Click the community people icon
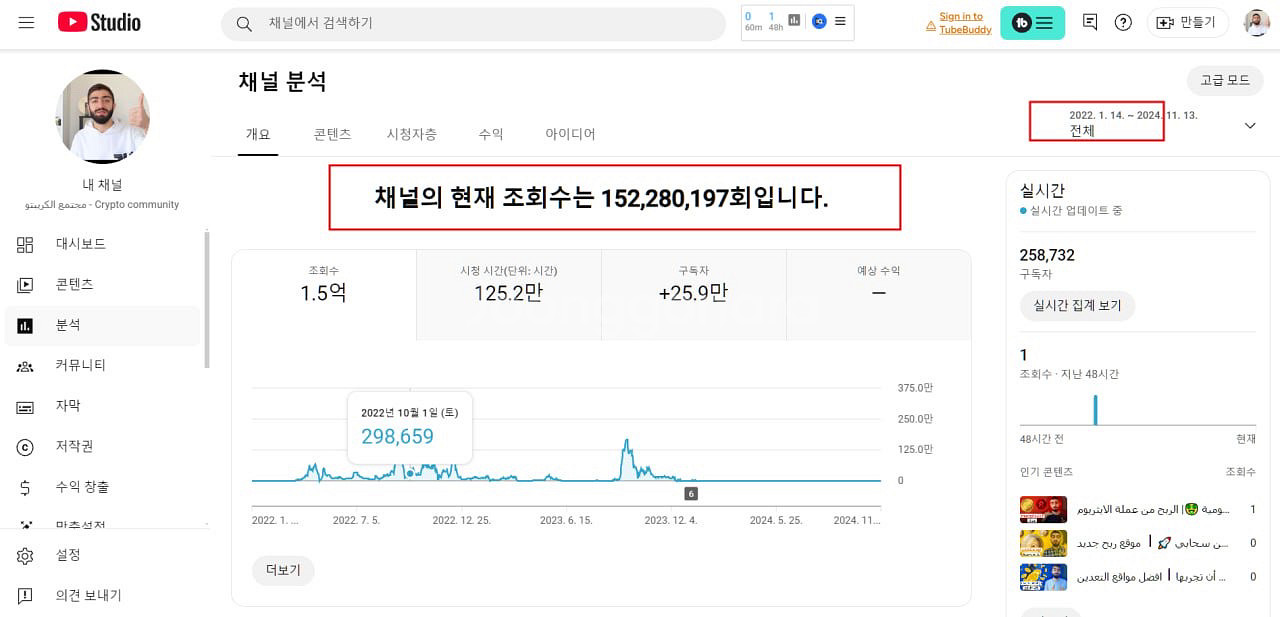 coord(25,367)
